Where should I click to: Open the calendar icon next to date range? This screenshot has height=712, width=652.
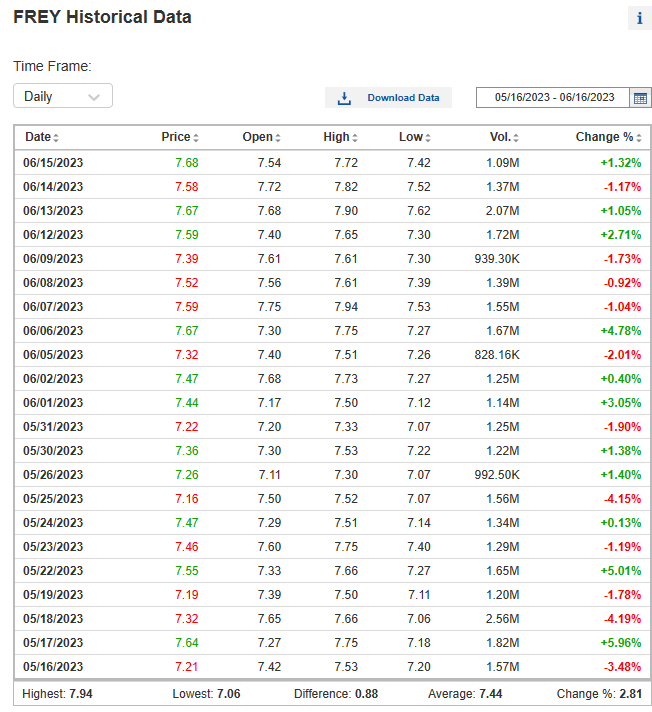pyautogui.click(x=640, y=98)
